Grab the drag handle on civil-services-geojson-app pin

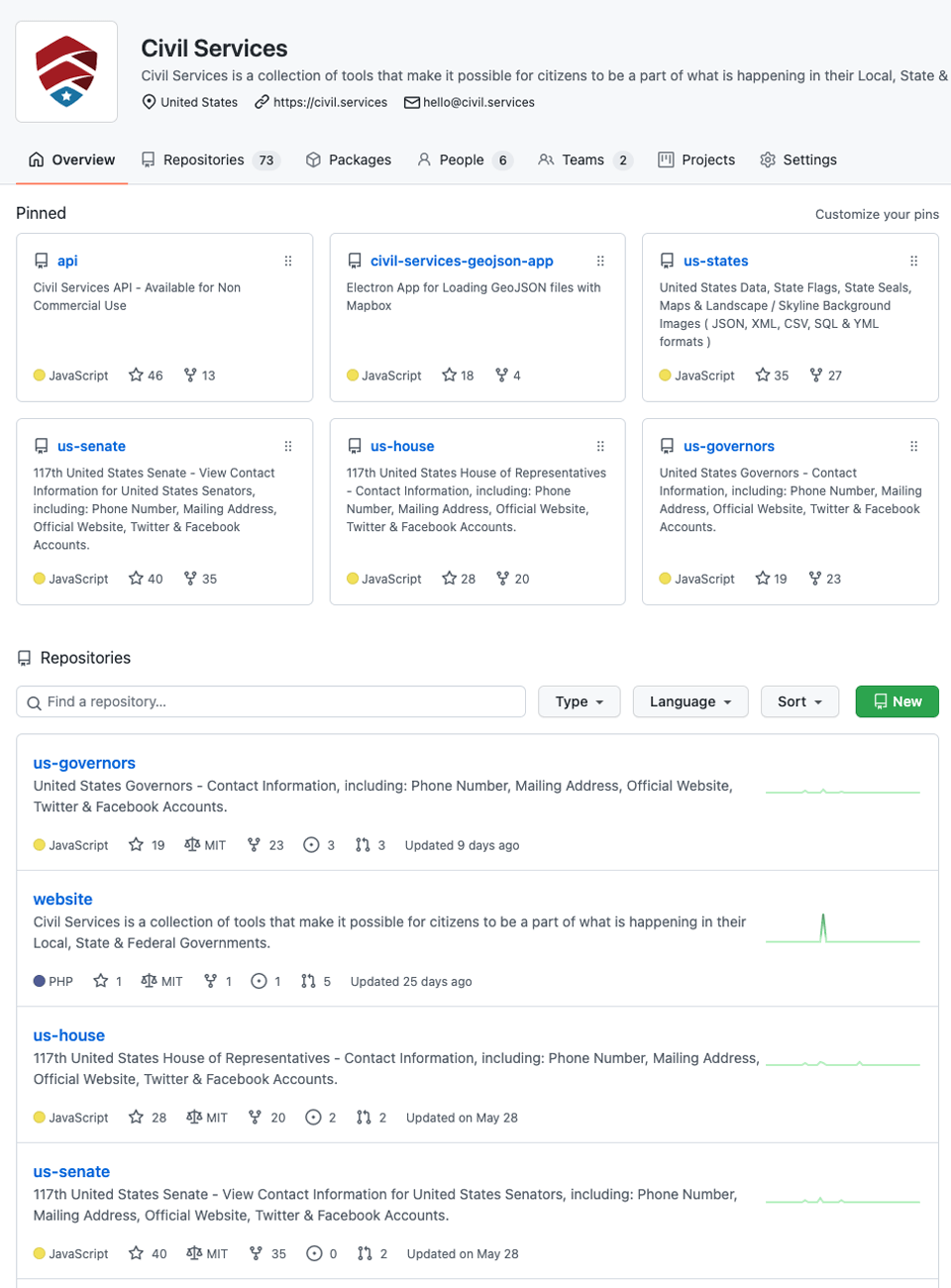click(x=600, y=262)
